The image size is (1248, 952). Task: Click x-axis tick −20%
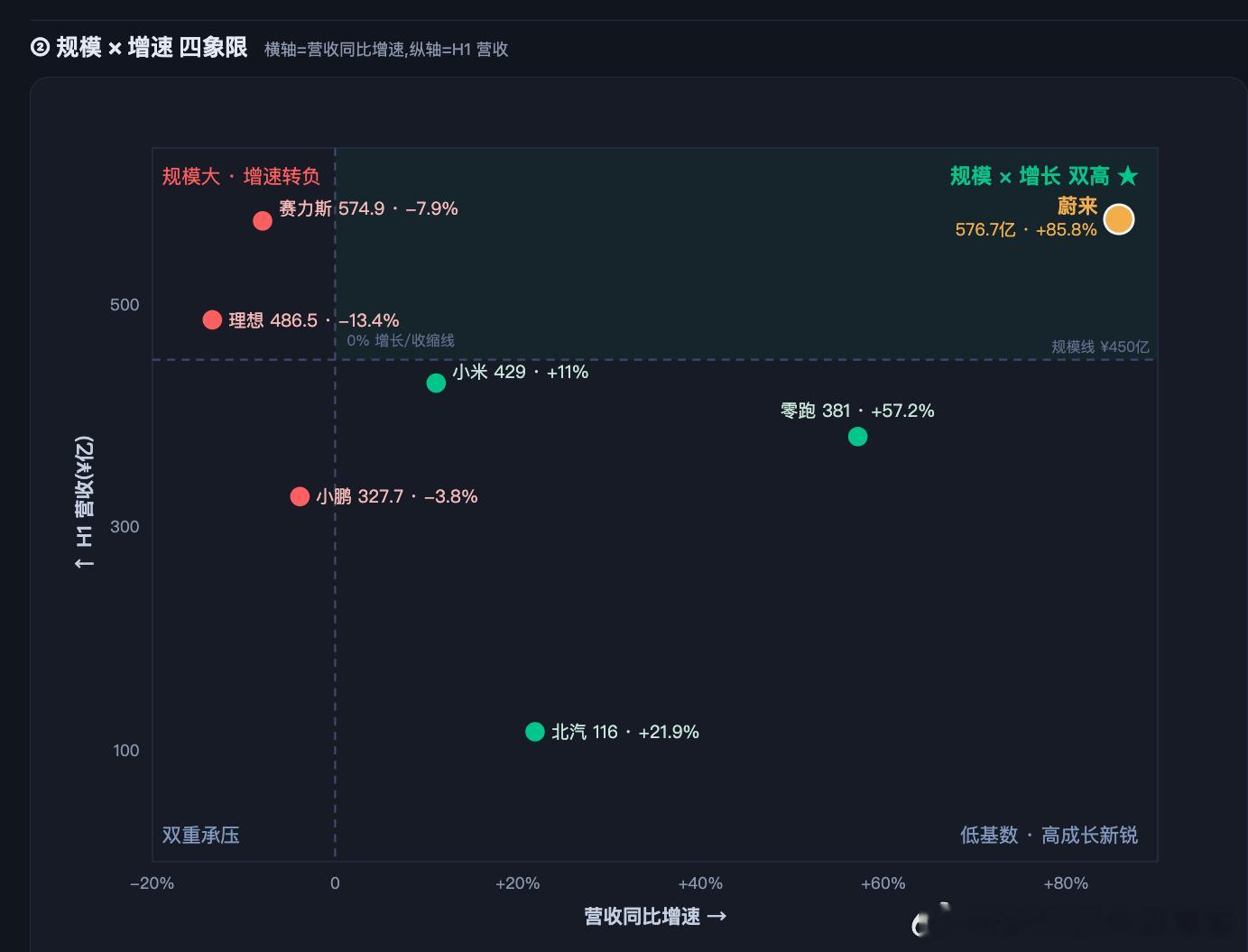point(152,883)
